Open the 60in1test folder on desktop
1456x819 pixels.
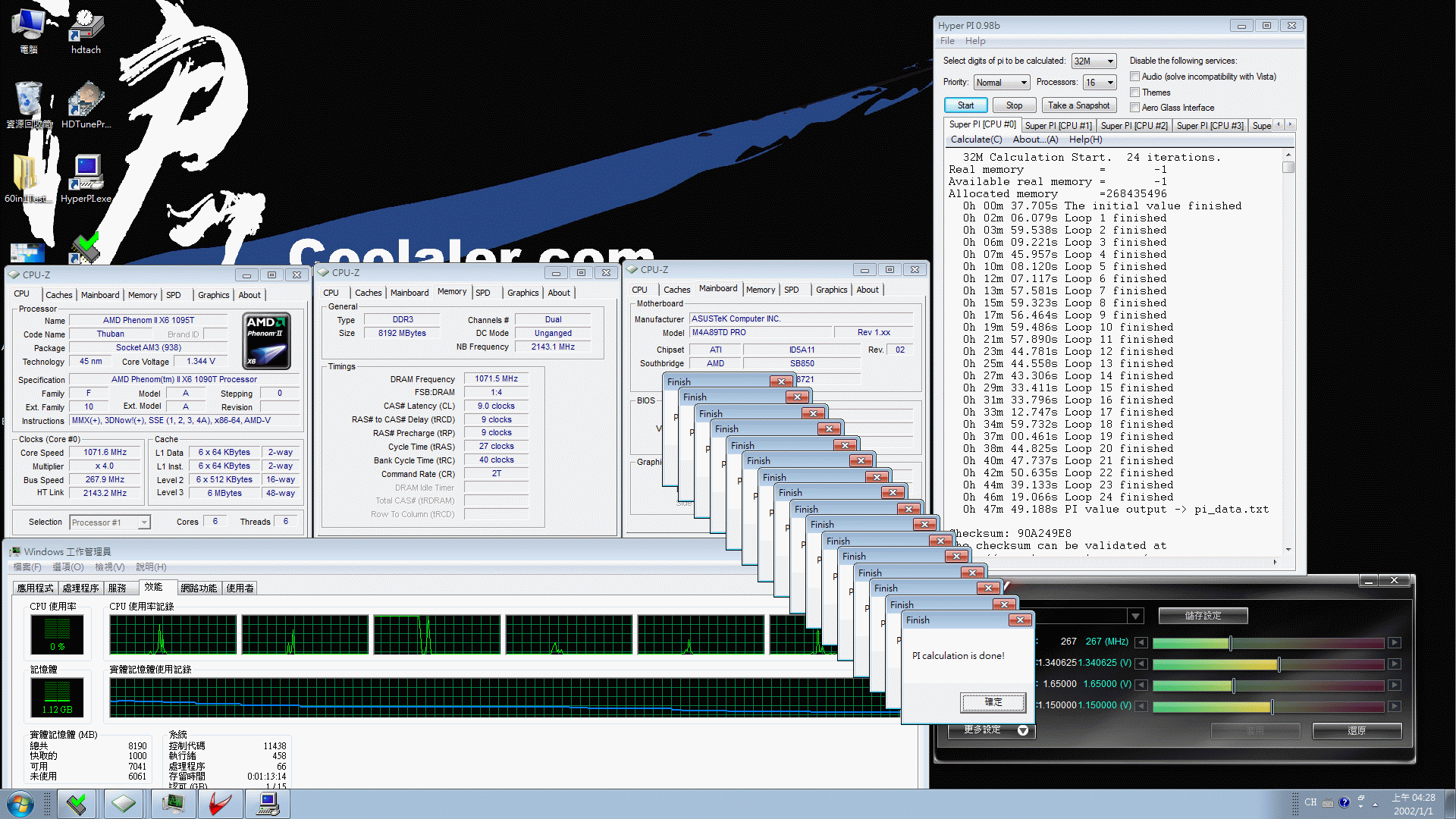pos(27,180)
